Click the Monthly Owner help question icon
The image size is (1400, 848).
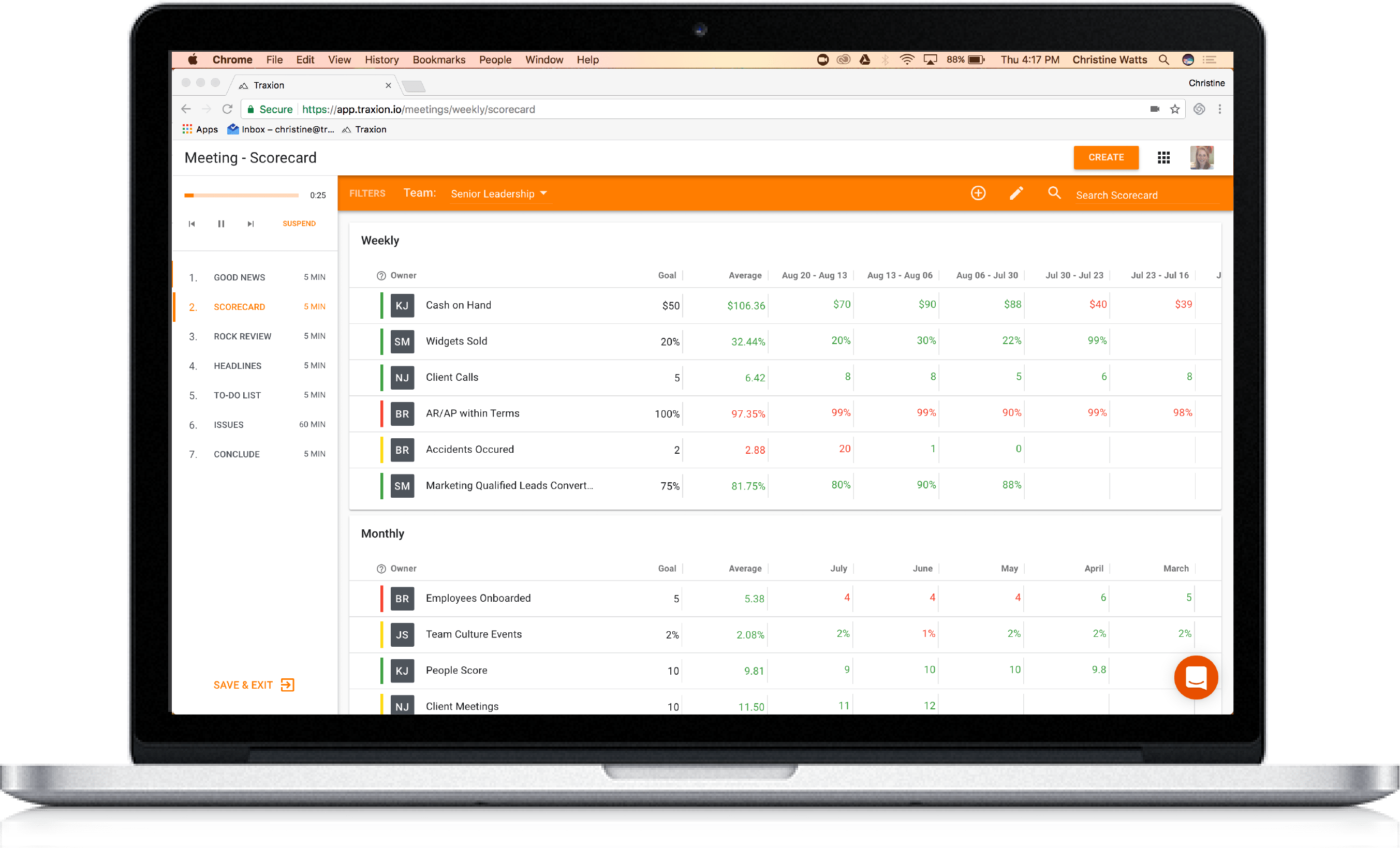click(x=381, y=569)
